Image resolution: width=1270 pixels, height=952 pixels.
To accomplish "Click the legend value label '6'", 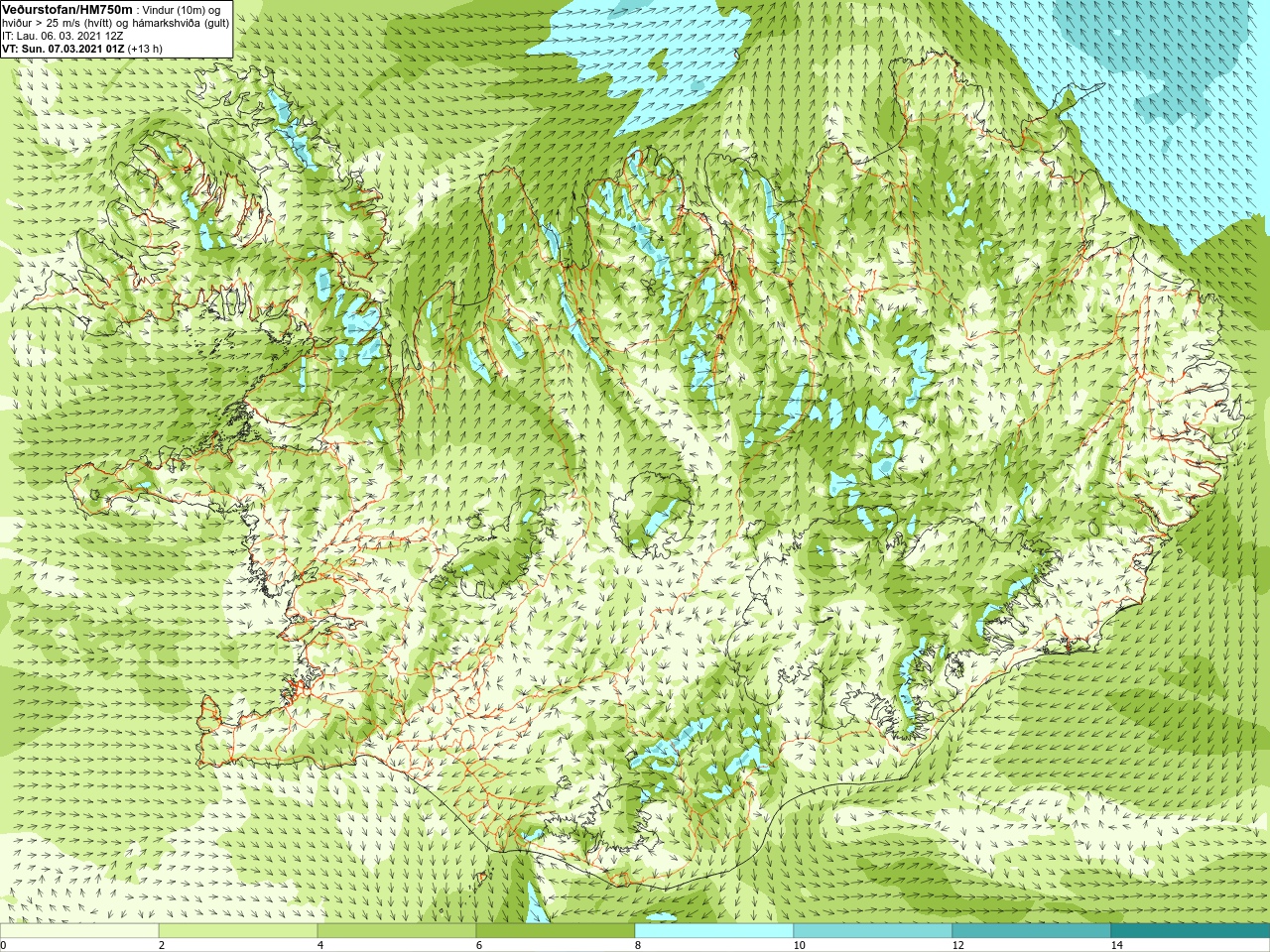I will (x=479, y=945).
